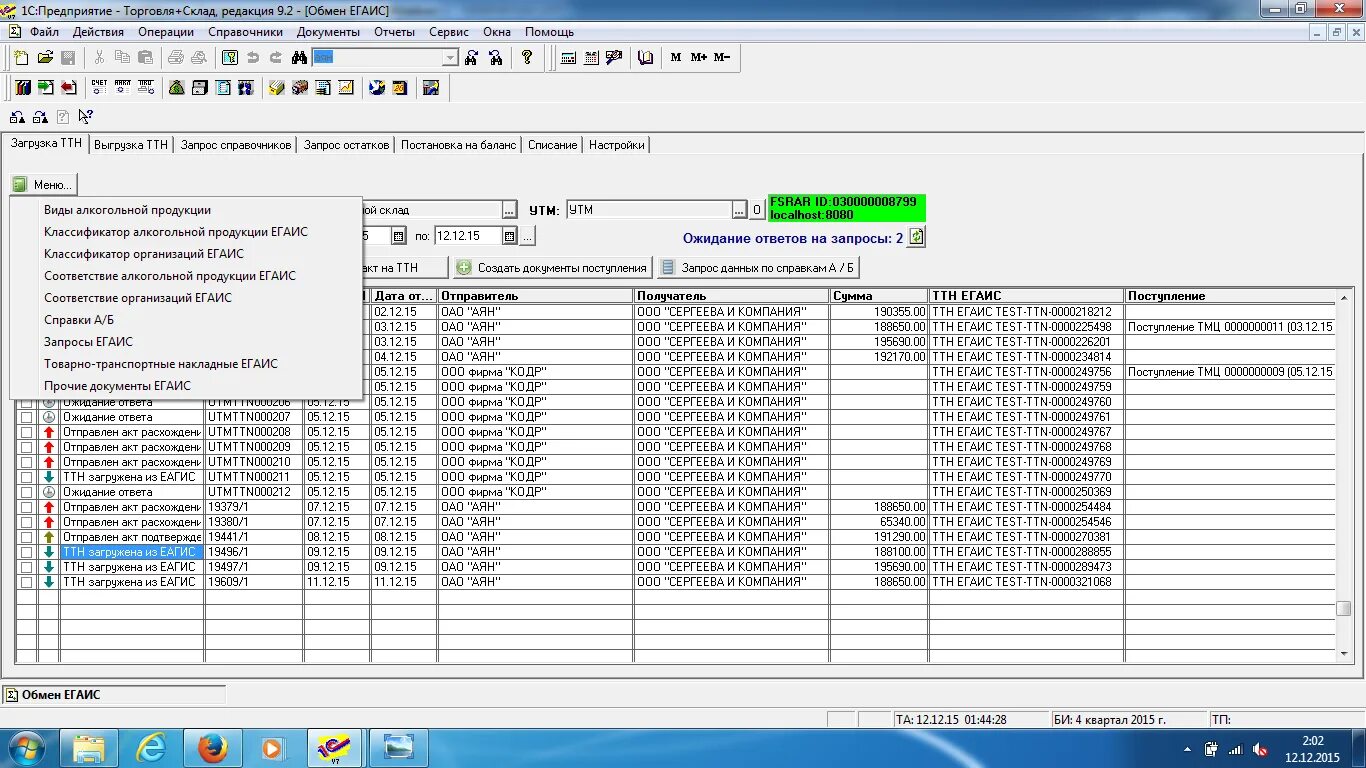Viewport: 1366px width, 768px height.
Task: Tick checkbox for row 19441/1
Action: [27, 537]
